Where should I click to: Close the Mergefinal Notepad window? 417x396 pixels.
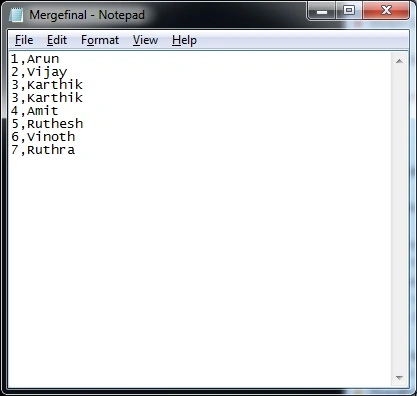pyautogui.click(x=386, y=11)
